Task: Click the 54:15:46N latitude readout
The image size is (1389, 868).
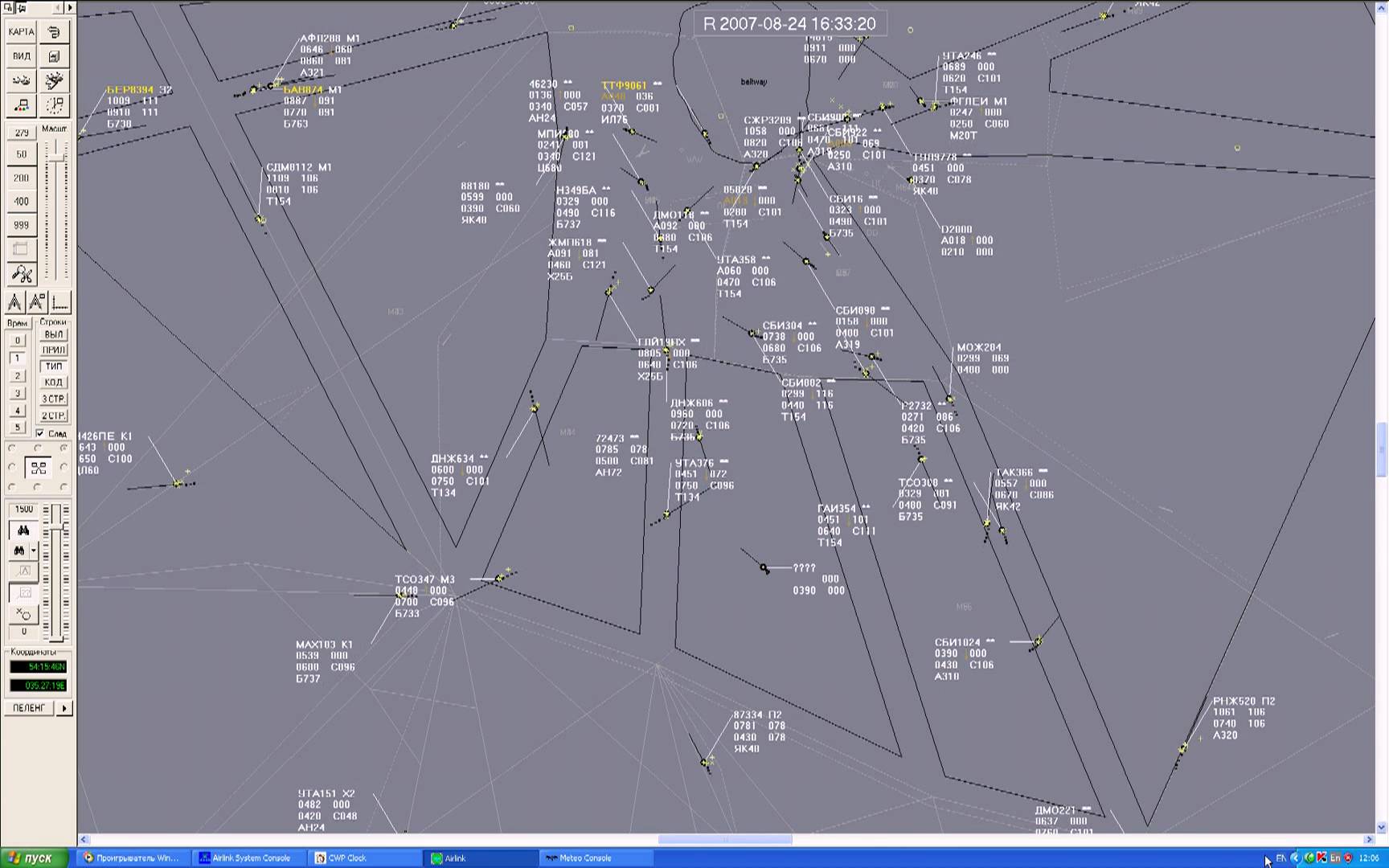Action: coord(39,667)
